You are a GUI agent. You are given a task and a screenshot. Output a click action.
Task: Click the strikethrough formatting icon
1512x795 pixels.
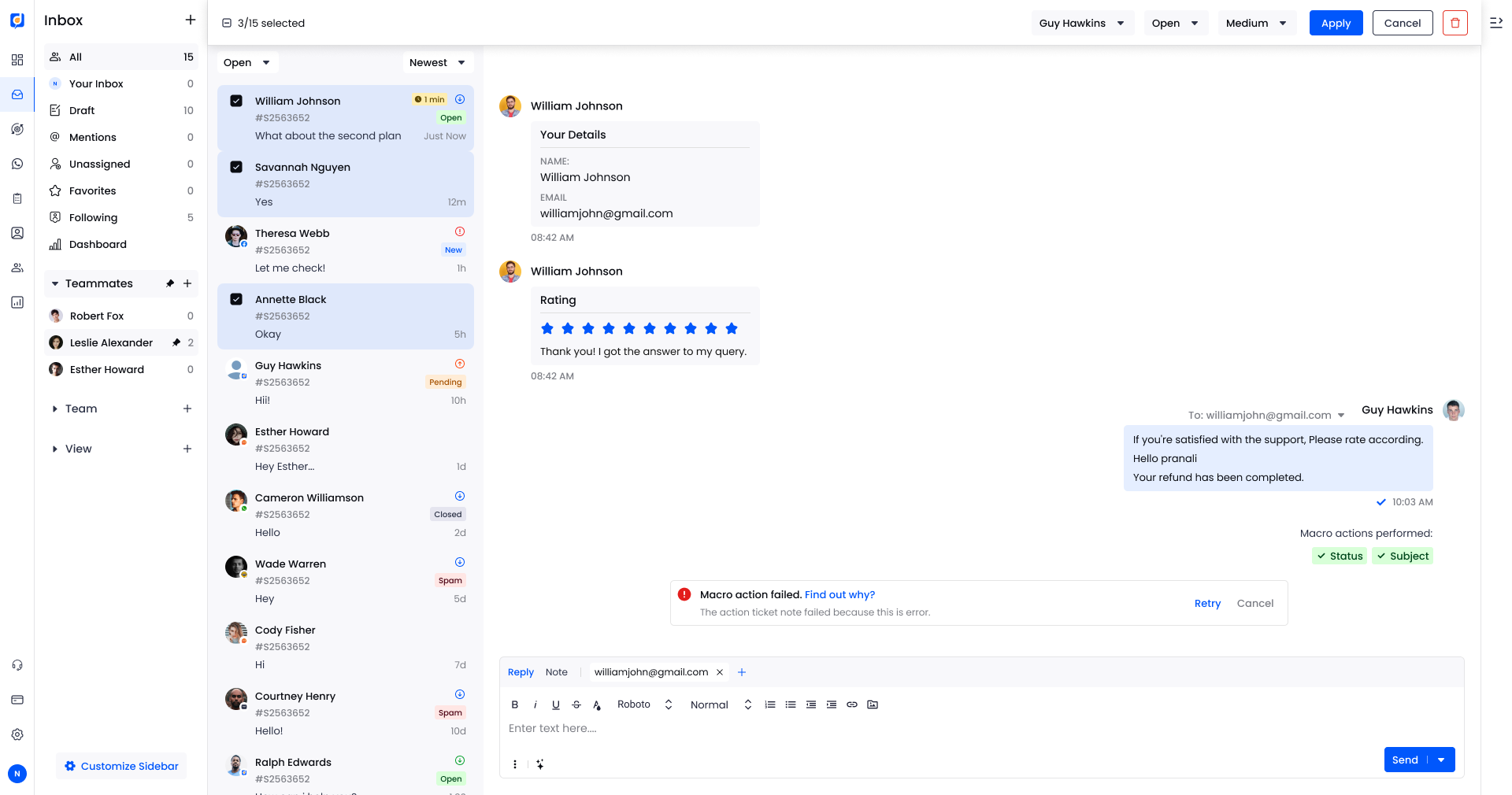(x=576, y=704)
